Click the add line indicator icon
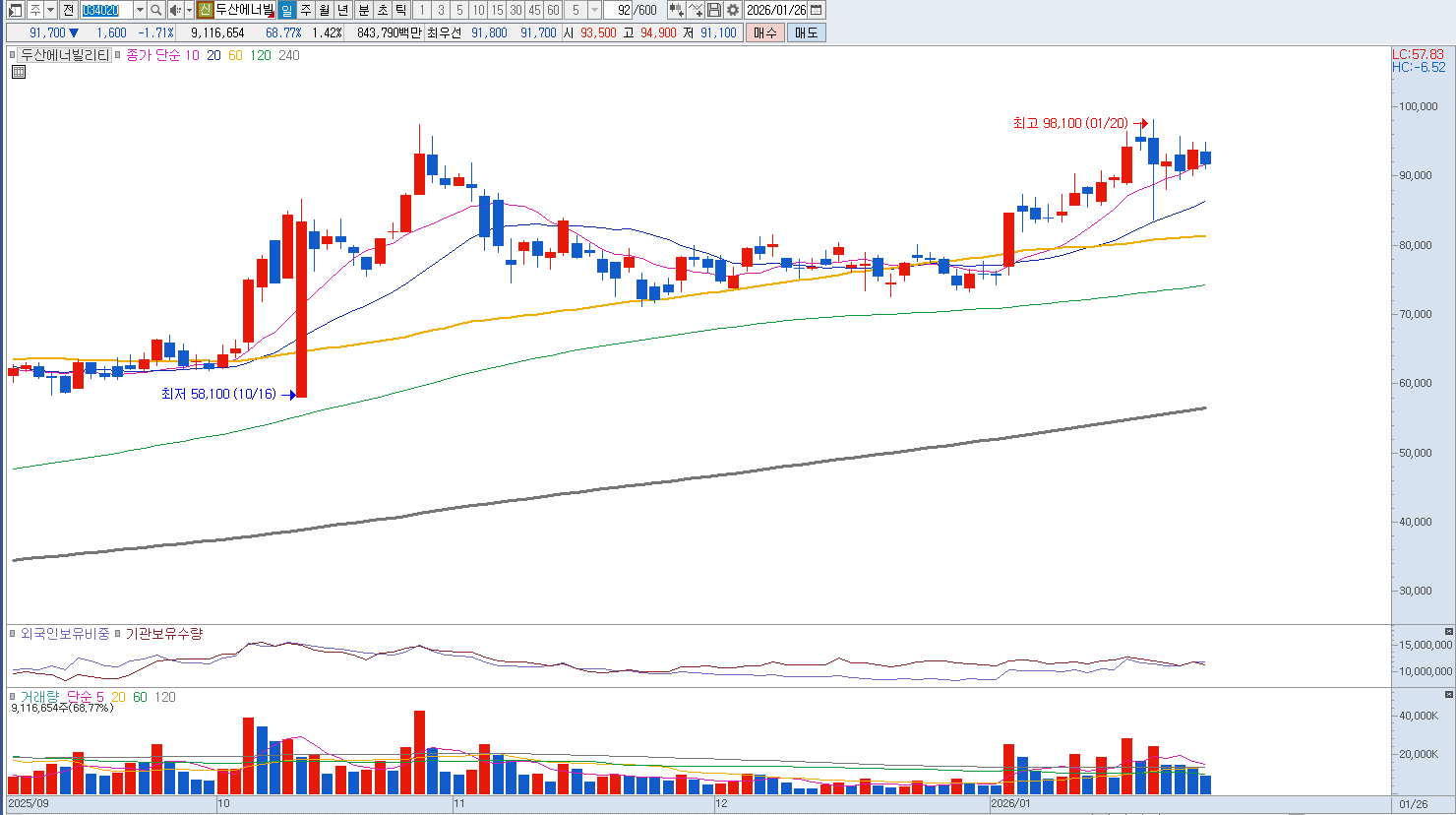The height and width of the screenshot is (815, 1456). pos(696,10)
